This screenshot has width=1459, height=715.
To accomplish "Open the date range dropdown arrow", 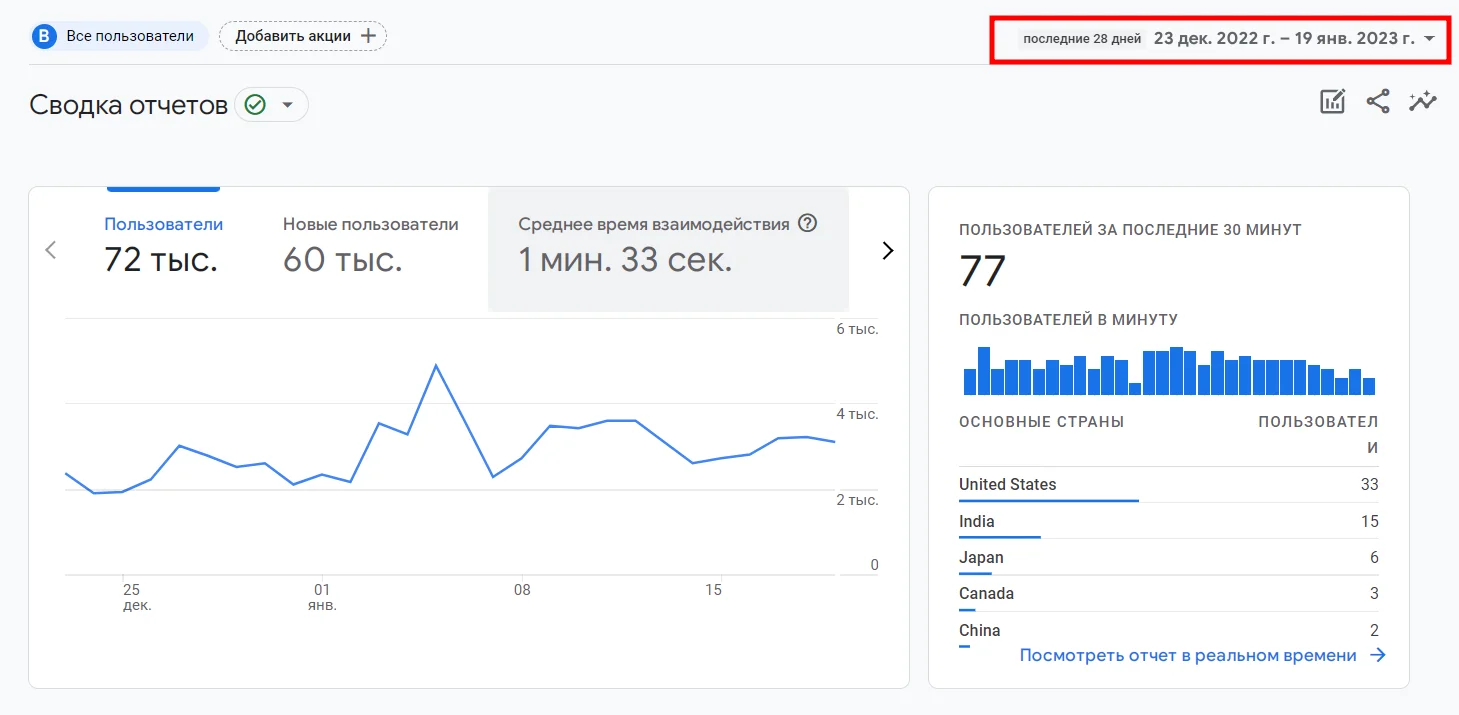I will [x=1430, y=39].
